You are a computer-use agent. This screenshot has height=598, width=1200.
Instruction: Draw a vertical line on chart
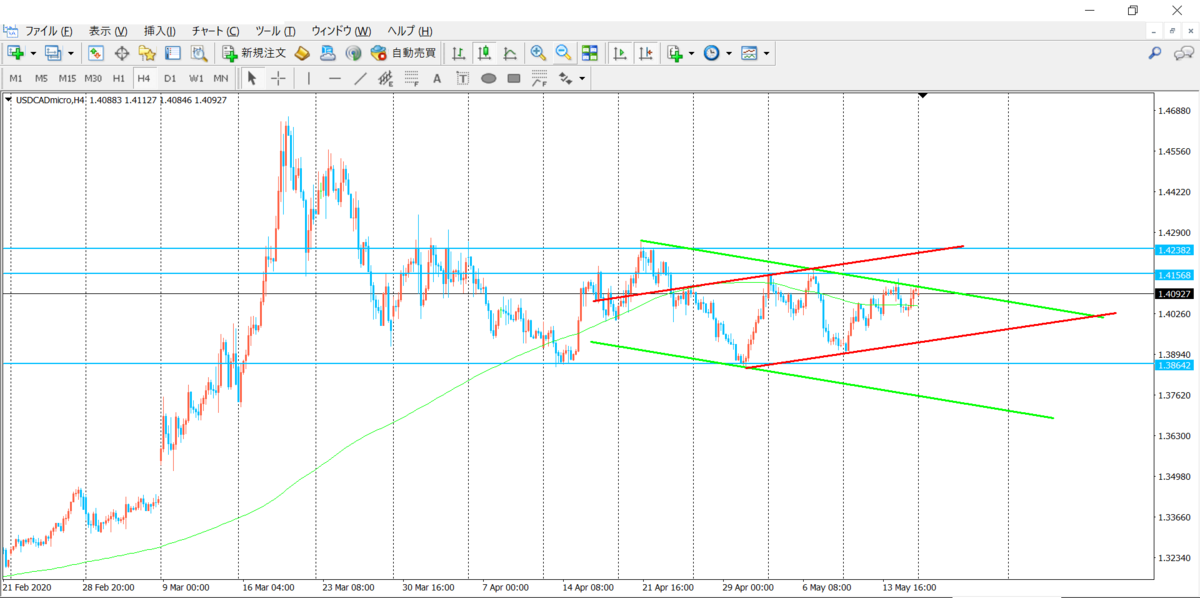click(309, 78)
